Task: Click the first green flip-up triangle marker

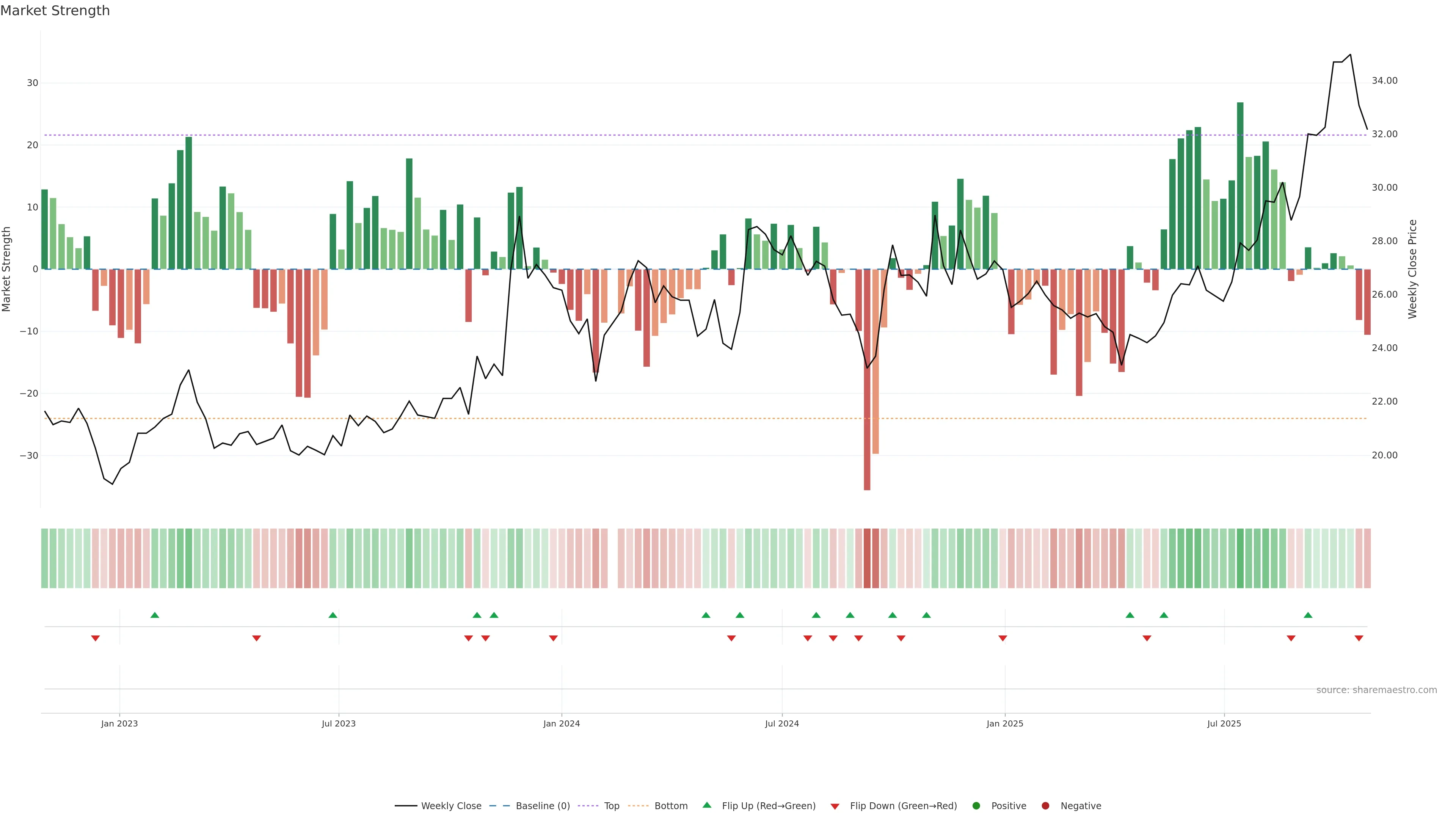Action: (x=155, y=615)
